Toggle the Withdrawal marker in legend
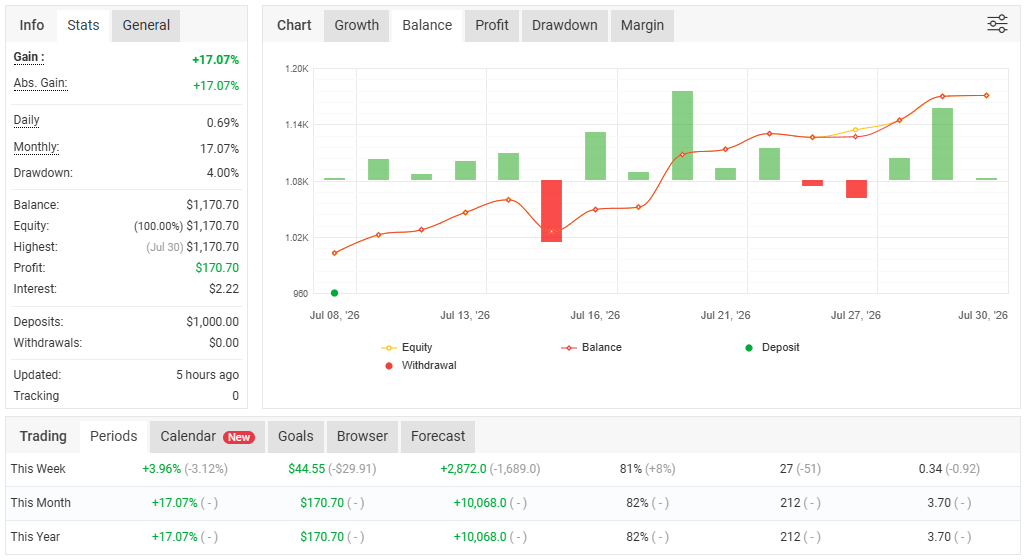 click(420, 365)
